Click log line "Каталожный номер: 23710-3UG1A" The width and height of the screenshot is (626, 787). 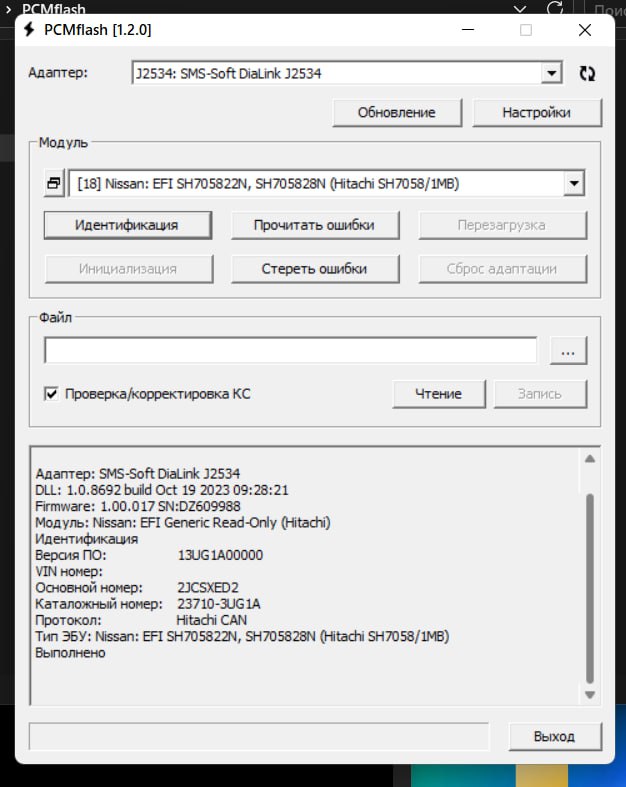click(148, 604)
